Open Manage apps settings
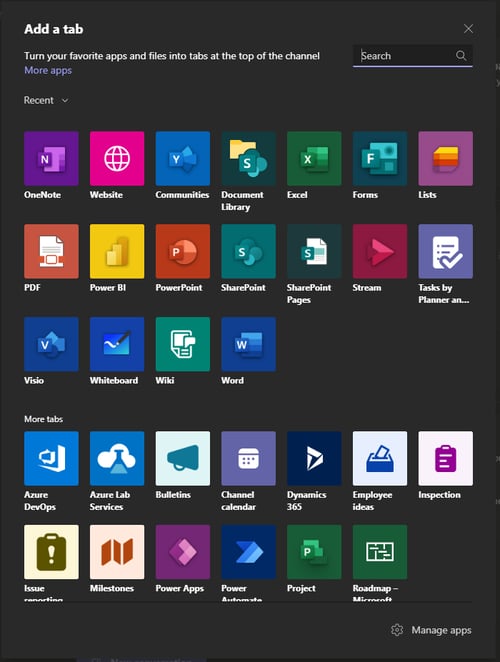 [x=431, y=630]
